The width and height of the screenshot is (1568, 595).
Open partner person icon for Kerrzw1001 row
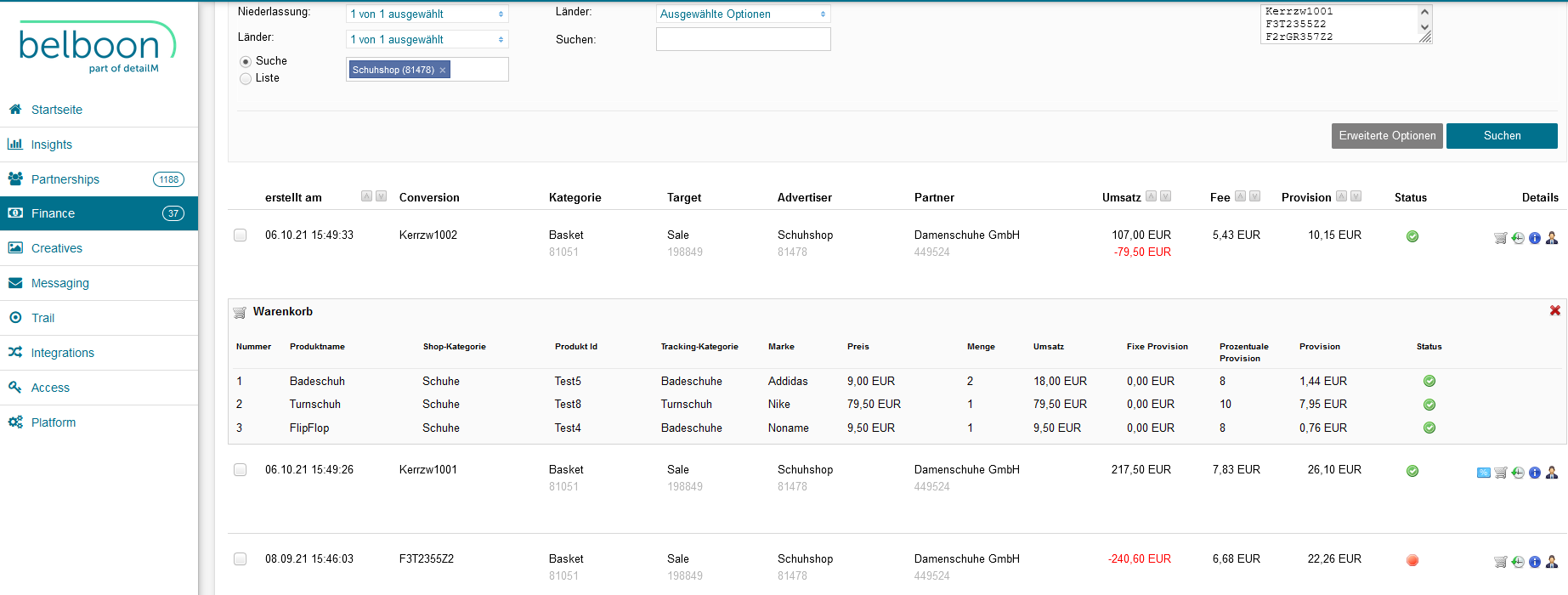(x=1552, y=473)
